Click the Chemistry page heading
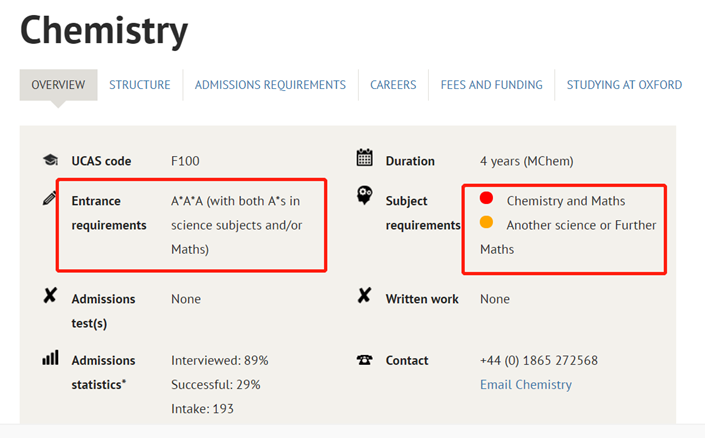Image resolution: width=705 pixels, height=438 pixels. tap(104, 31)
